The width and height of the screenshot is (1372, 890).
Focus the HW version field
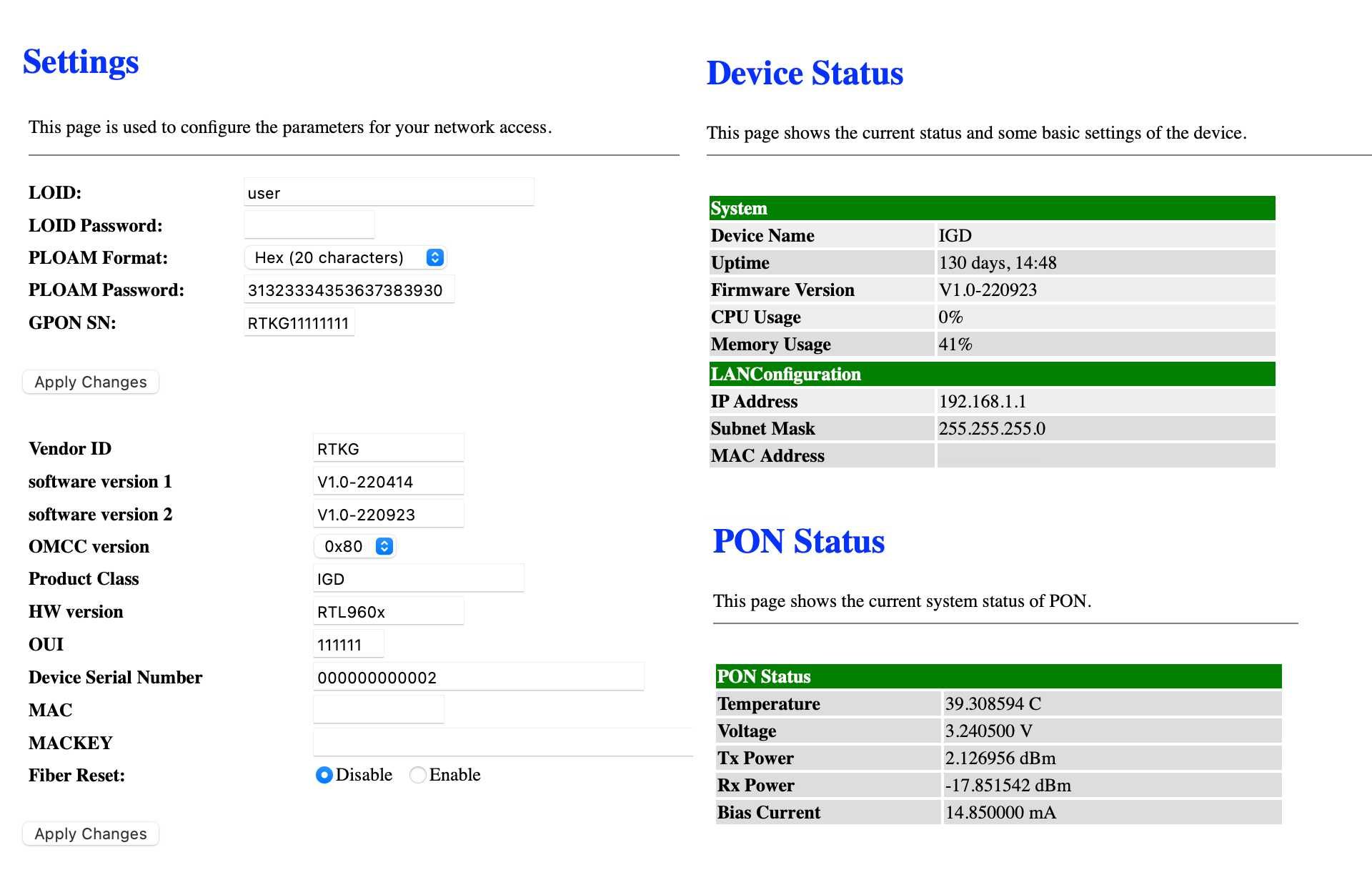point(389,611)
